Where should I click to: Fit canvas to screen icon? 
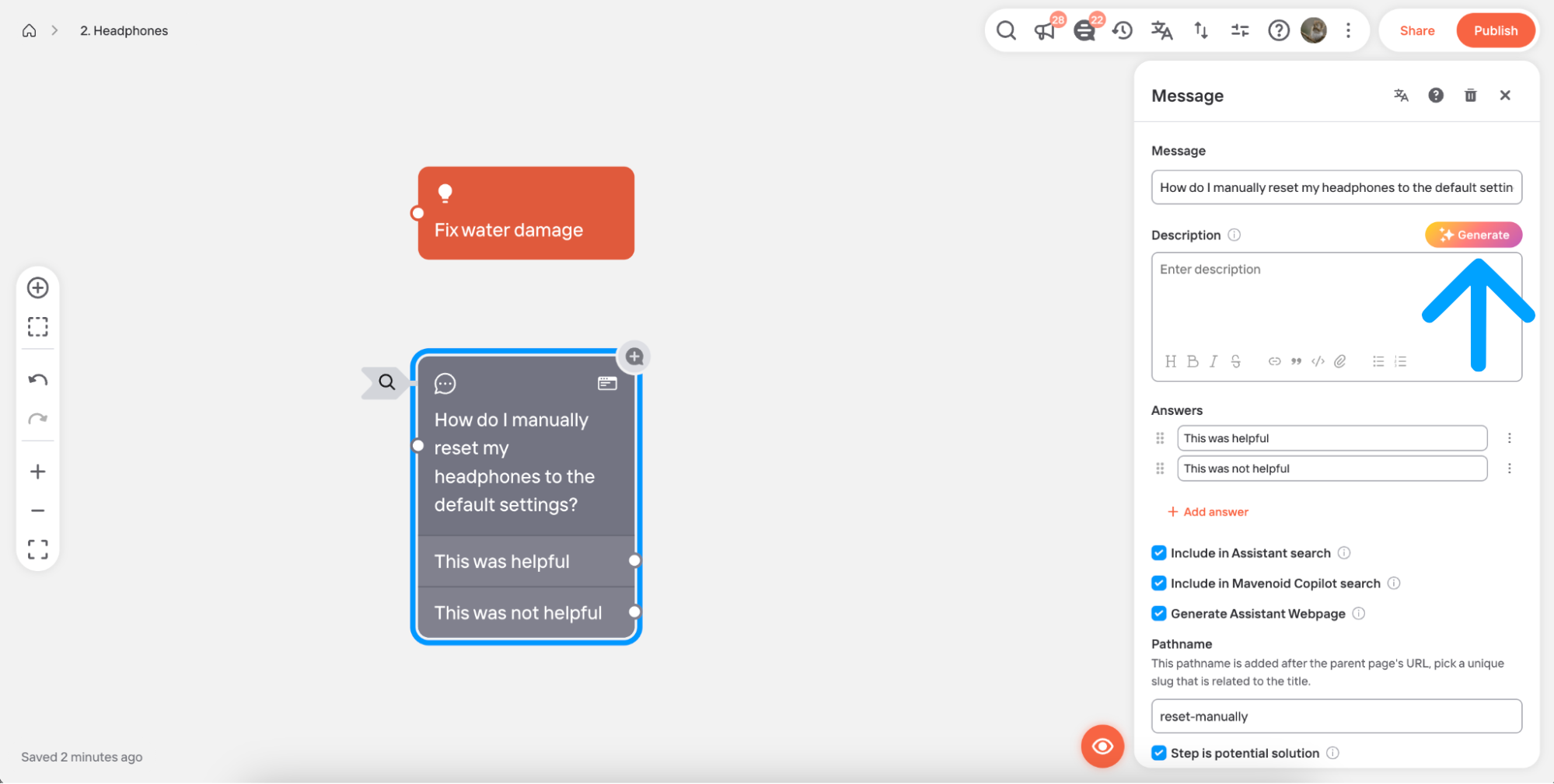click(x=38, y=549)
